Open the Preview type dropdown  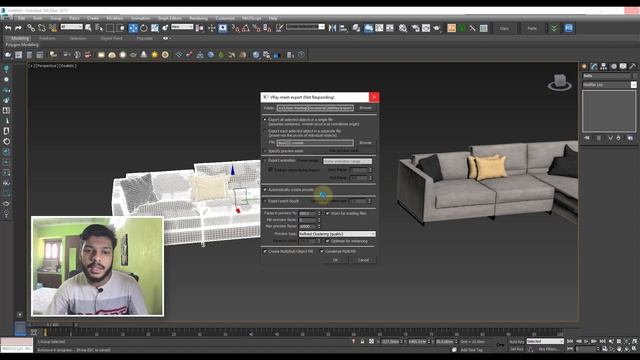337,234
